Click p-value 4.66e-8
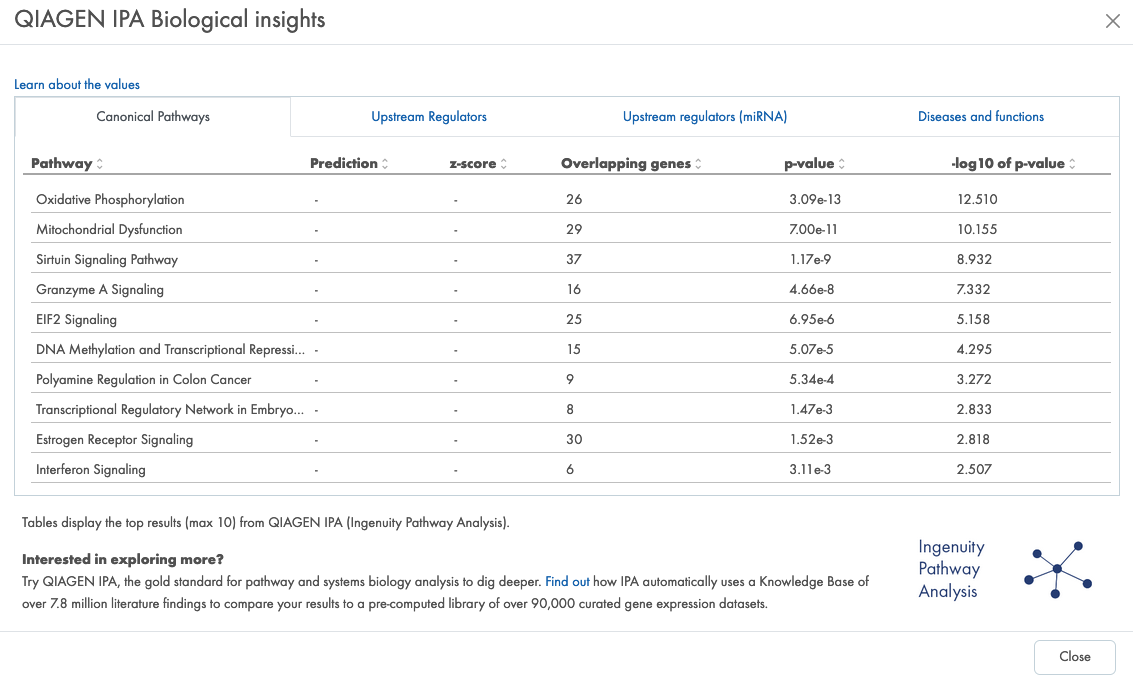Screen dimensions: 1133x685 pos(811,290)
